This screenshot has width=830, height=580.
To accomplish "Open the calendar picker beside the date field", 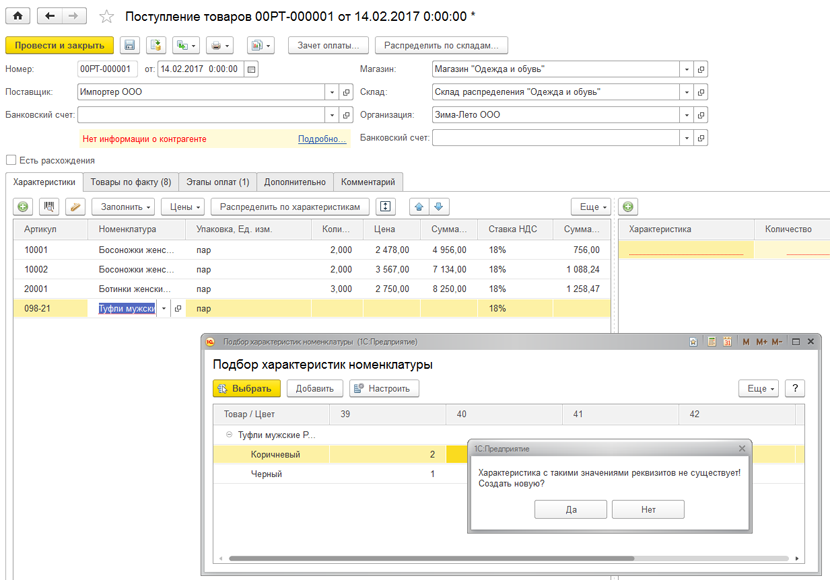I will coord(251,69).
